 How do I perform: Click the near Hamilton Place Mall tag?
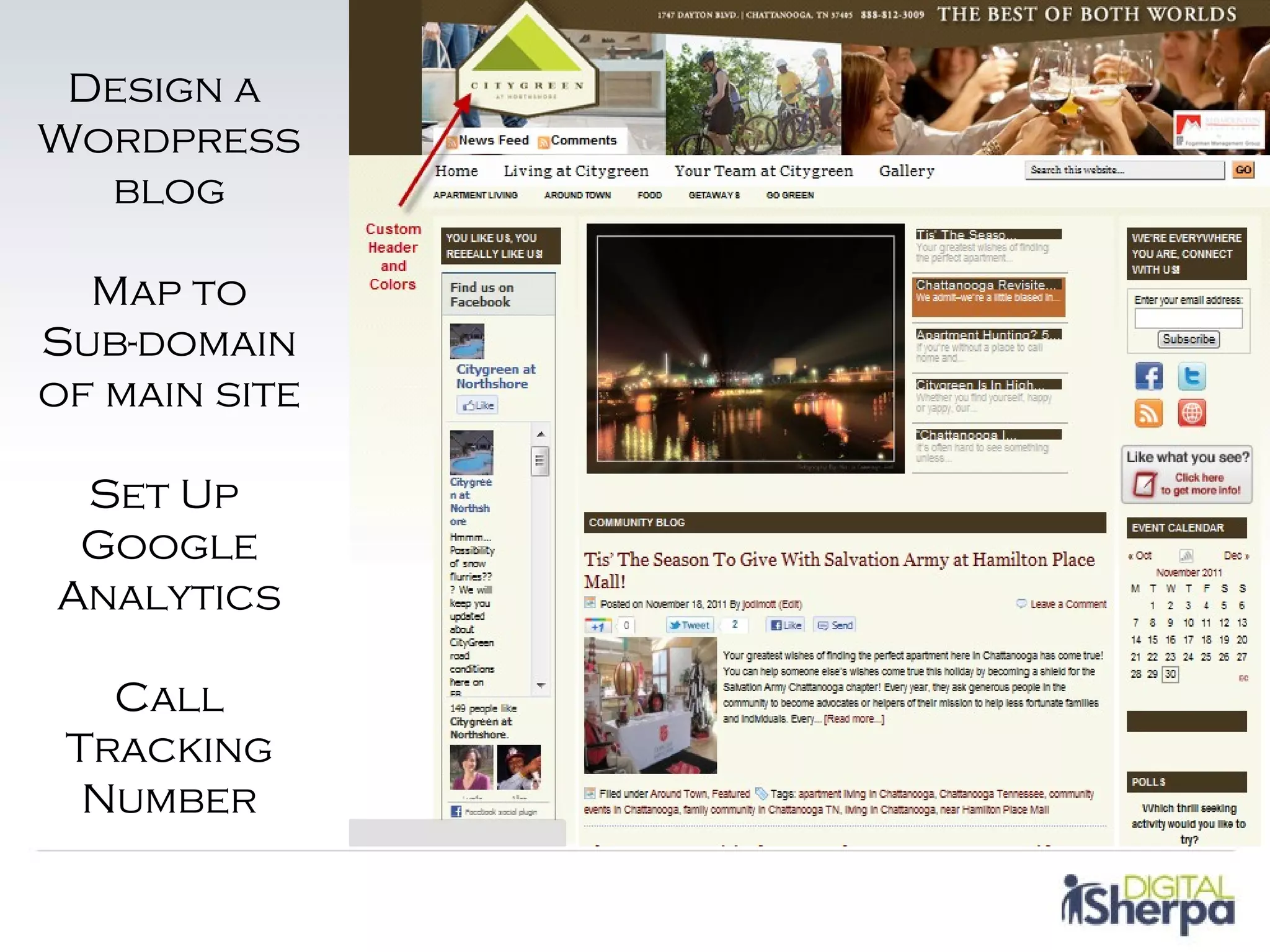[x=994, y=810]
